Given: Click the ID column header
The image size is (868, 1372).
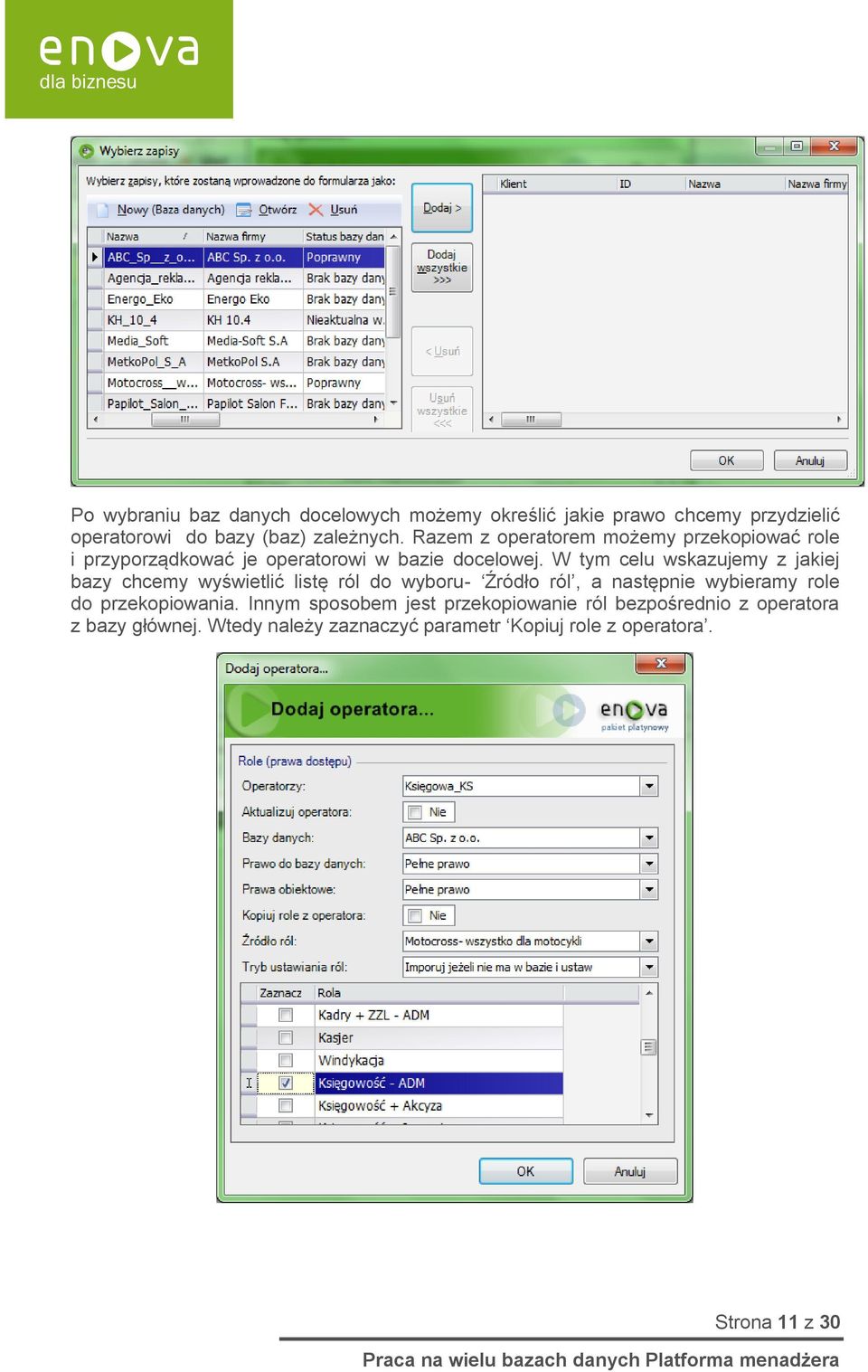Looking at the screenshot, I should pyautogui.click(x=649, y=184).
